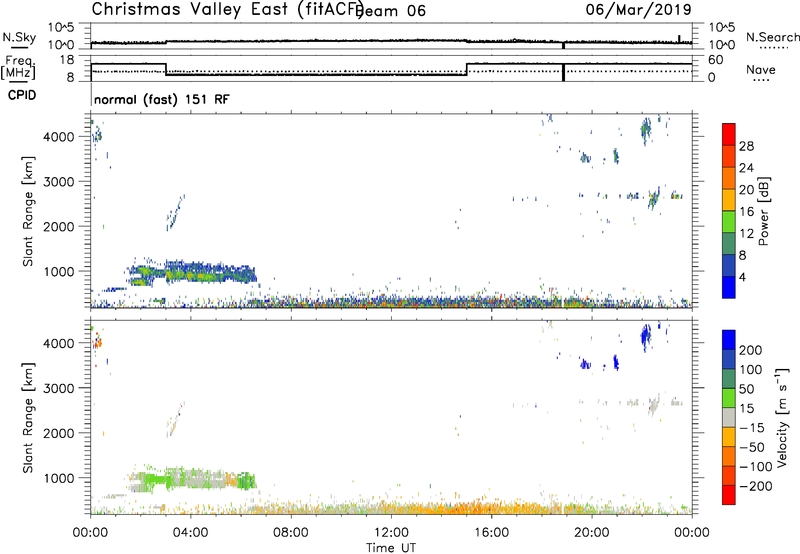Pick the gray −15 to 15 Velocity segment
800x554 pixels.
click(729, 417)
